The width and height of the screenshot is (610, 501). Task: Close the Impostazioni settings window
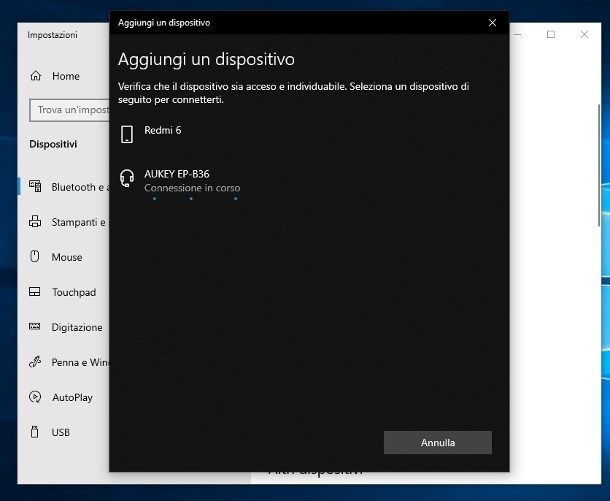pyautogui.click(x=584, y=35)
